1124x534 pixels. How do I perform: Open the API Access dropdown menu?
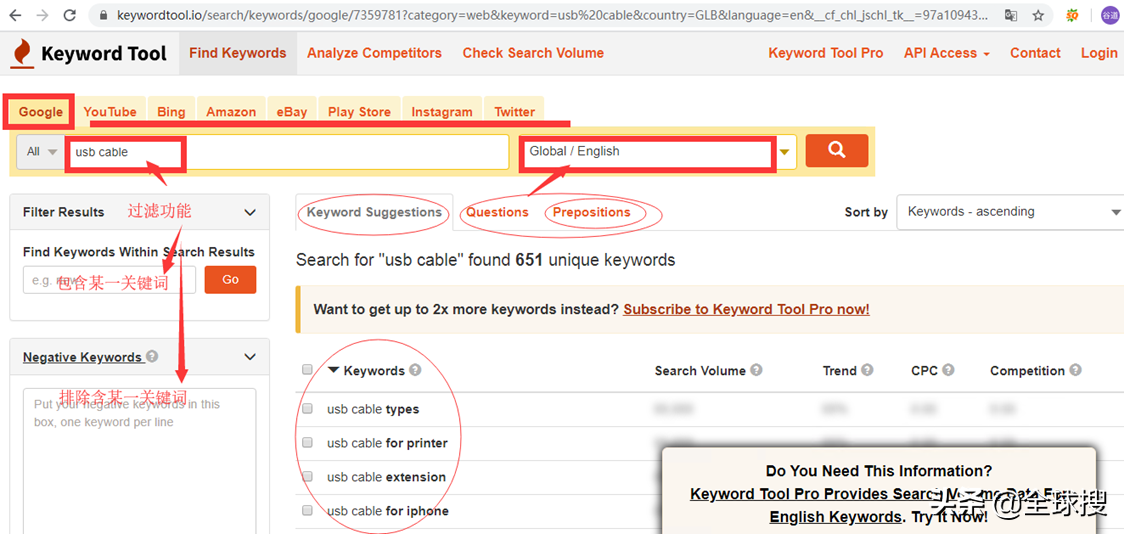click(x=946, y=53)
